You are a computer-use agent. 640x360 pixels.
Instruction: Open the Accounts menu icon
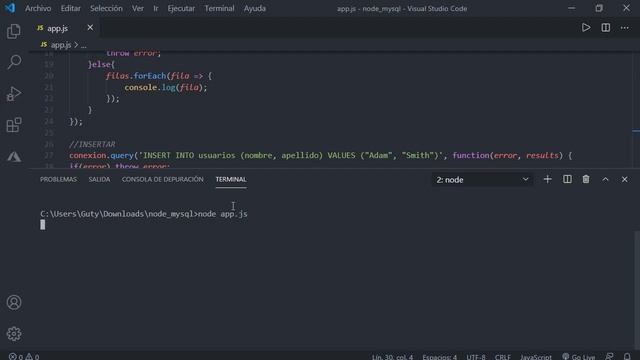point(14,302)
